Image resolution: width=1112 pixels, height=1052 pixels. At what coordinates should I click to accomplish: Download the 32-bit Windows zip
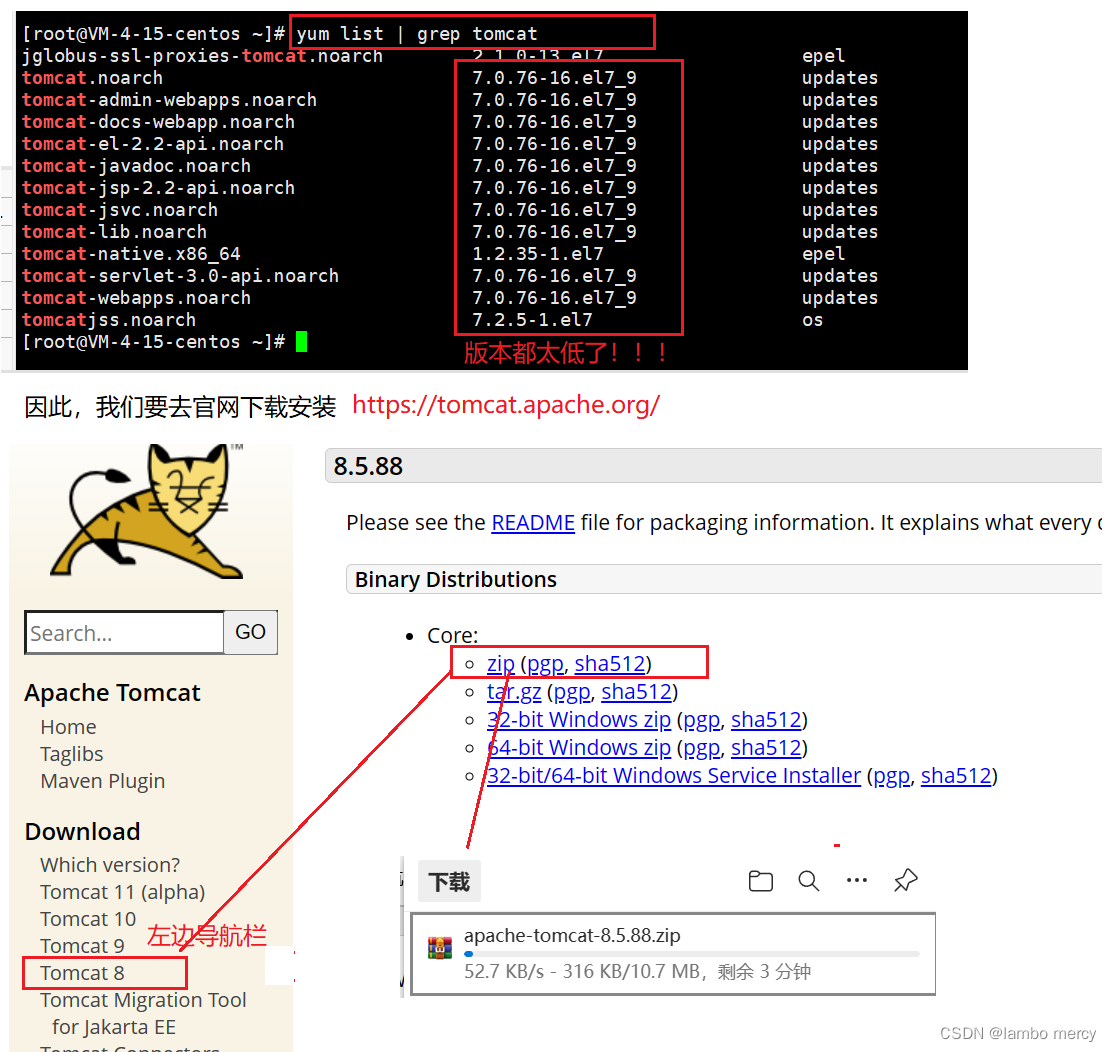coord(579,720)
